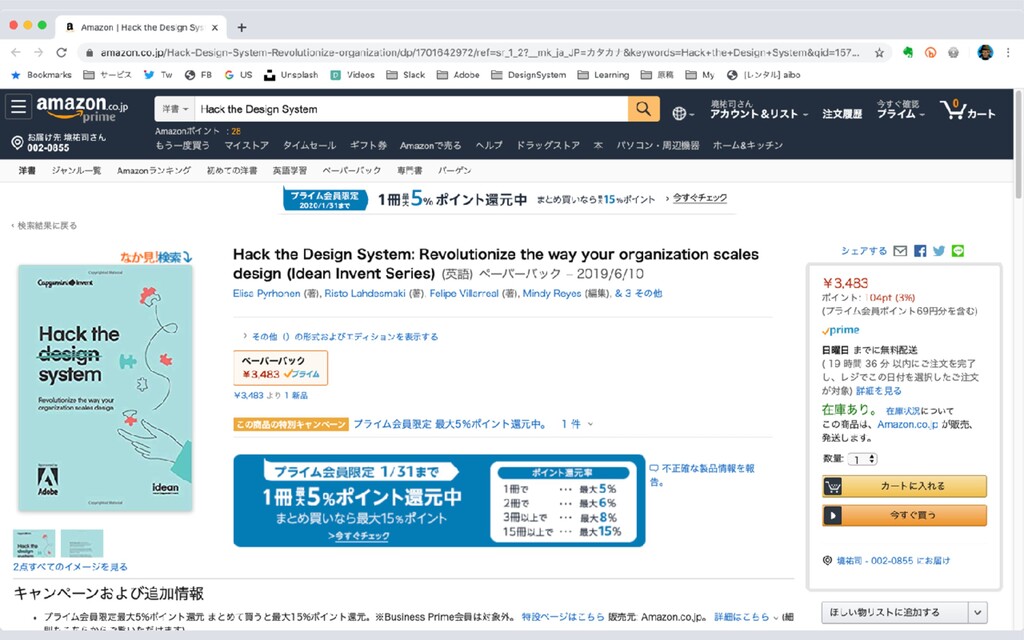The width and height of the screenshot is (1024, 640).
Task: Click the Evernote extension icon
Action: point(908,53)
